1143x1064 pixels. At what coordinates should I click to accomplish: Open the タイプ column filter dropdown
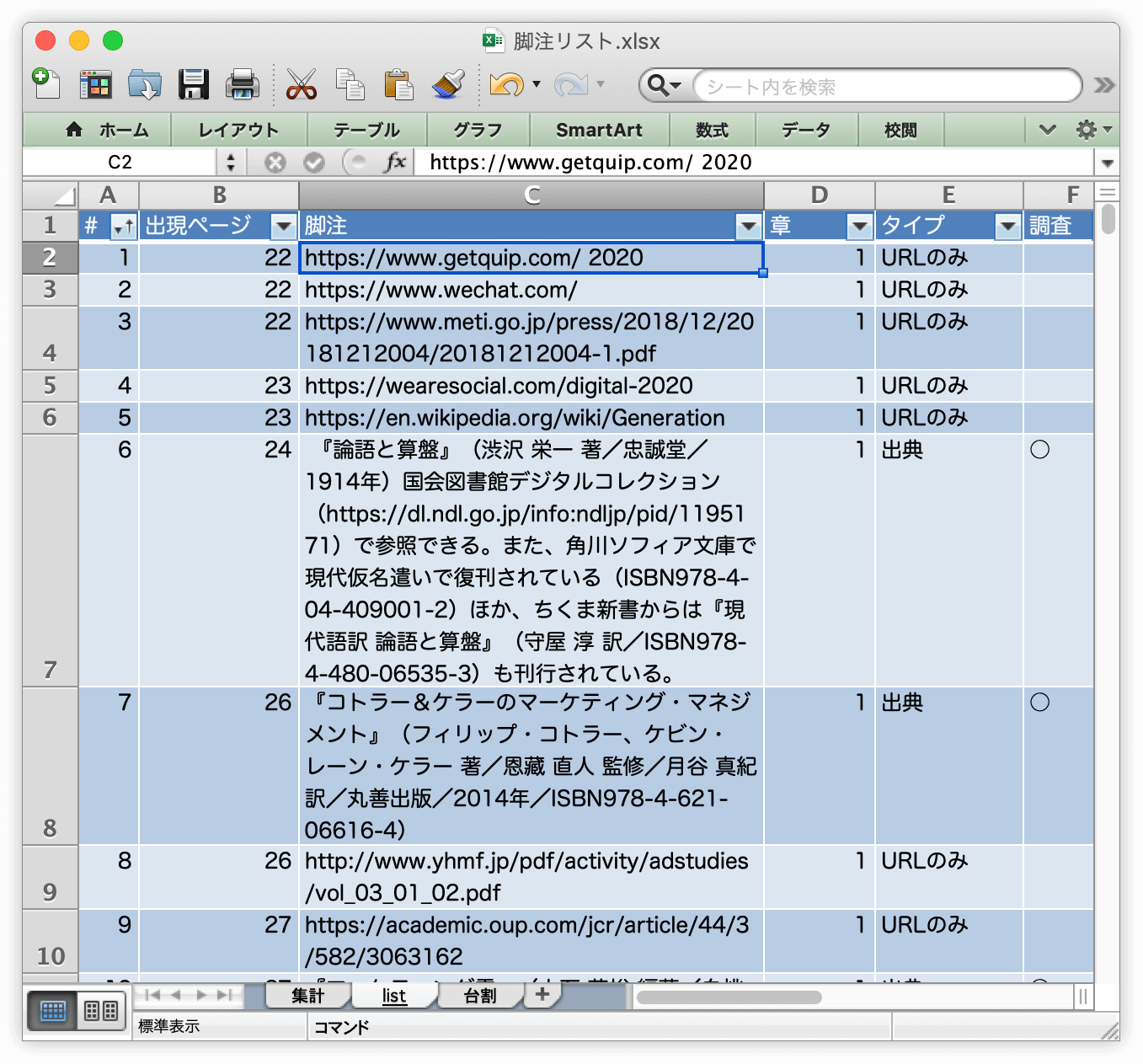tap(1008, 226)
